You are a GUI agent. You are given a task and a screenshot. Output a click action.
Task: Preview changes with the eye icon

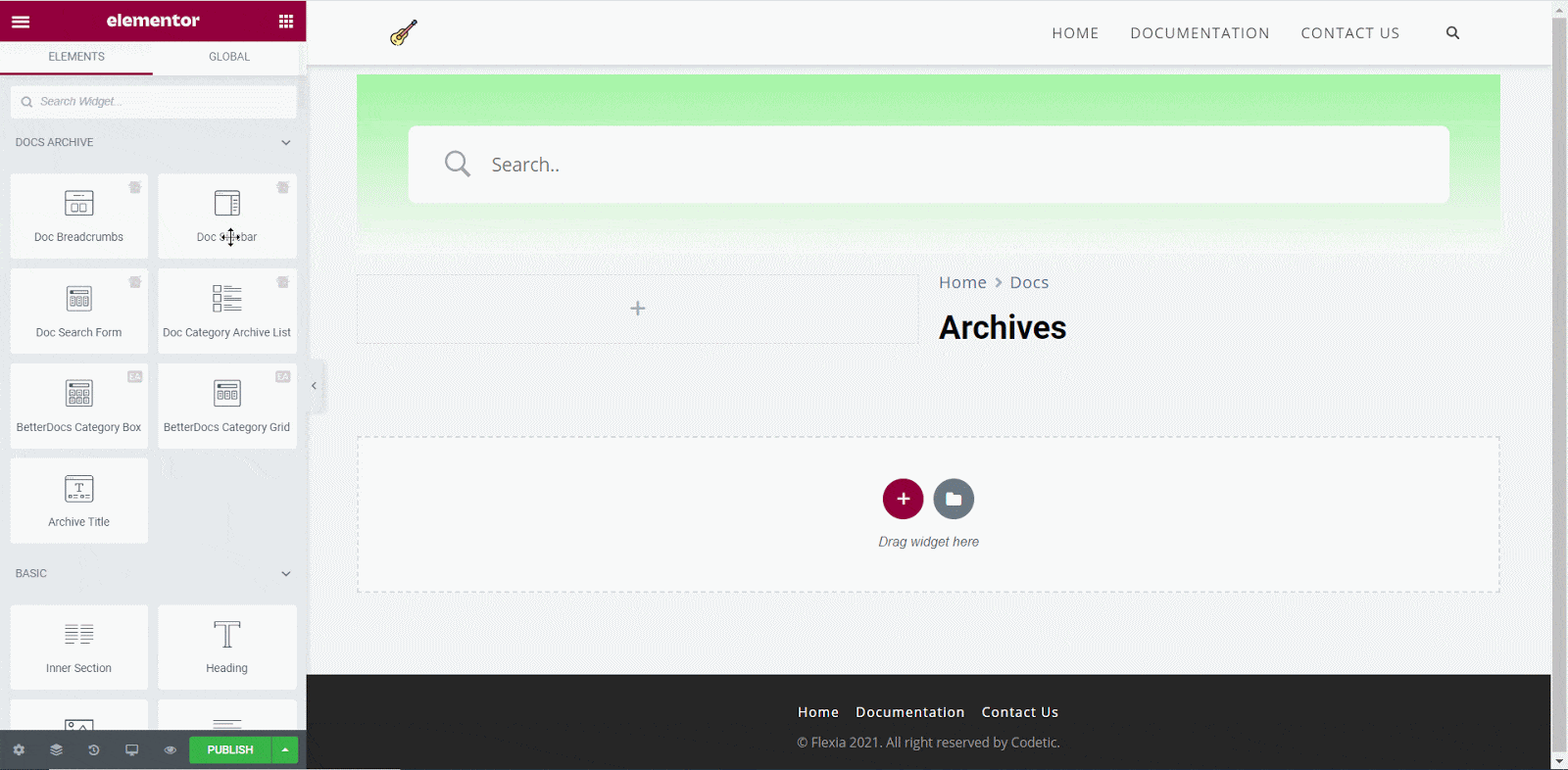coord(170,749)
